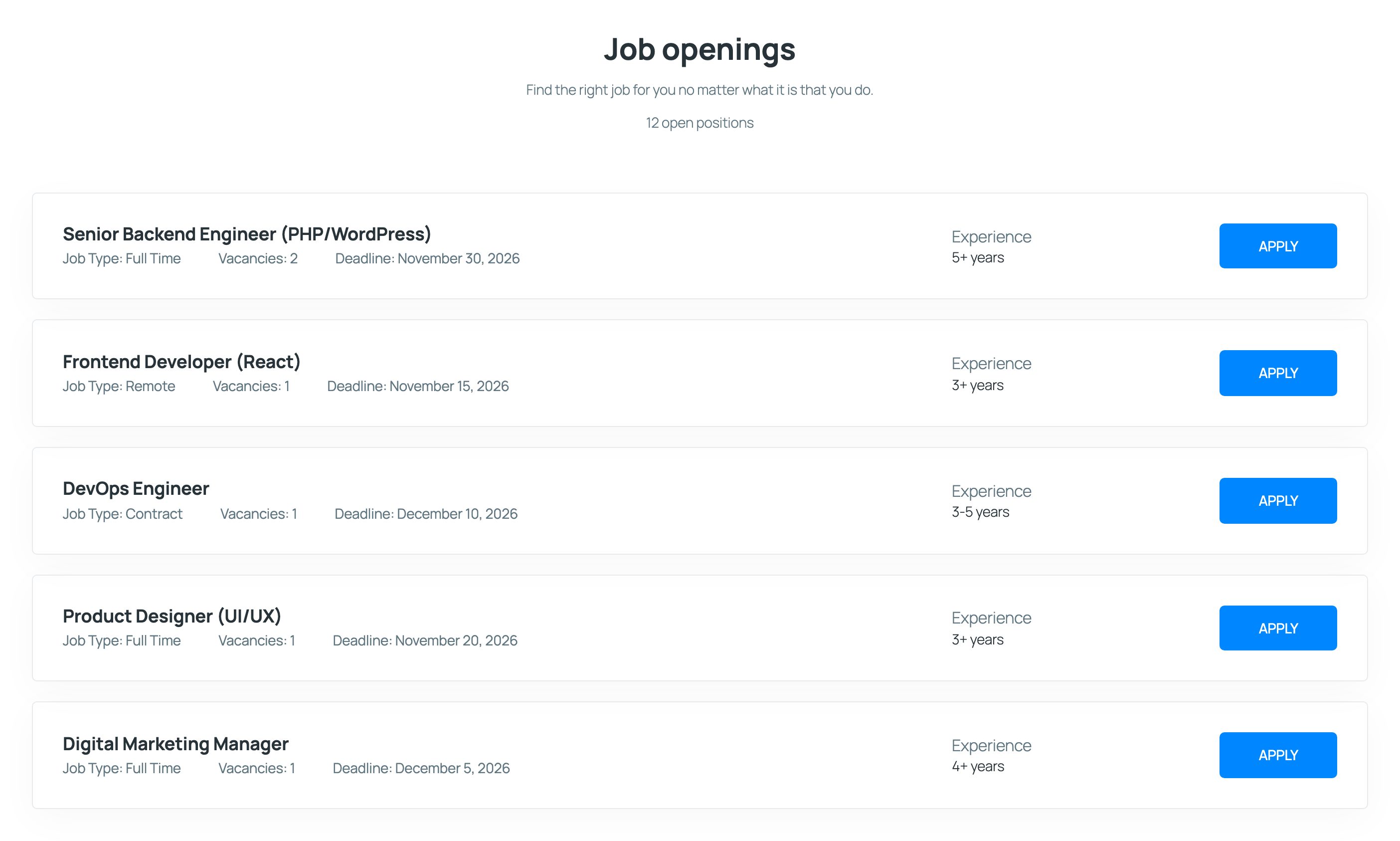Screen dimensions: 1400x841
Task: Open the DevOps Engineer job title
Action: pyautogui.click(x=136, y=488)
